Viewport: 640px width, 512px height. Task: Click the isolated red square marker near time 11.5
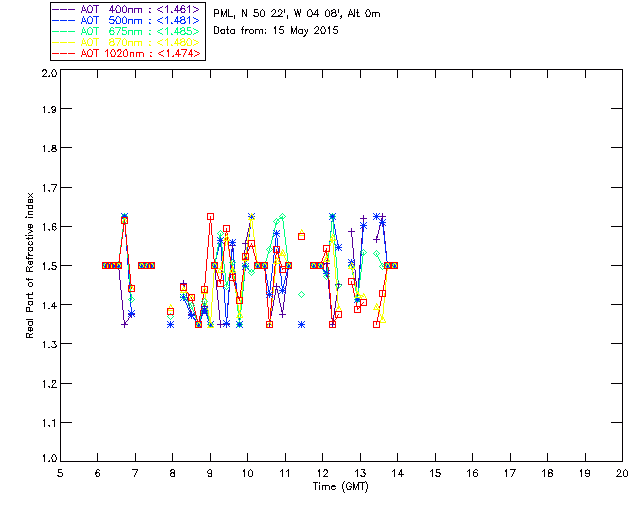click(302, 236)
